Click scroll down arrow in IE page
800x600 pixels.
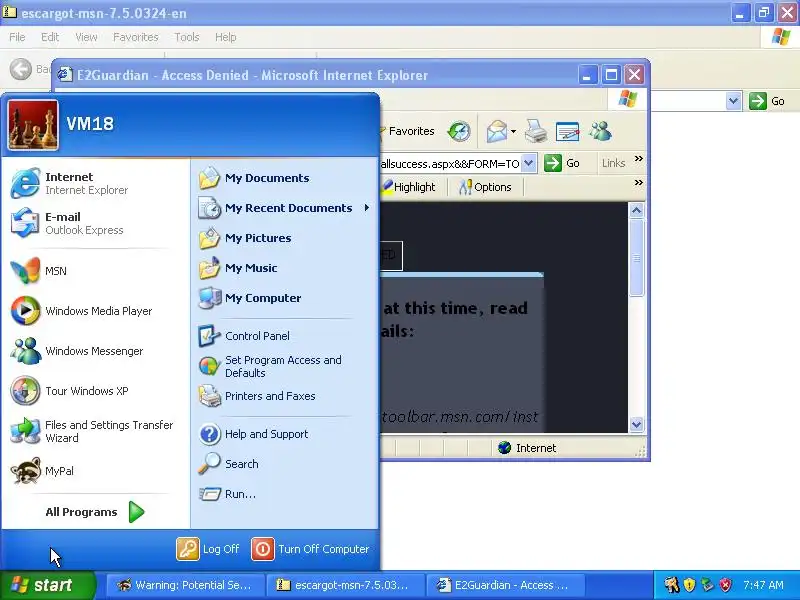(x=636, y=424)
